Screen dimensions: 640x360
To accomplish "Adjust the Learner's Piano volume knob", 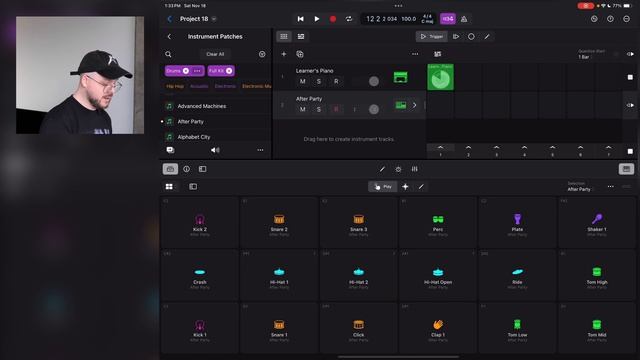I will coord(373,81).
